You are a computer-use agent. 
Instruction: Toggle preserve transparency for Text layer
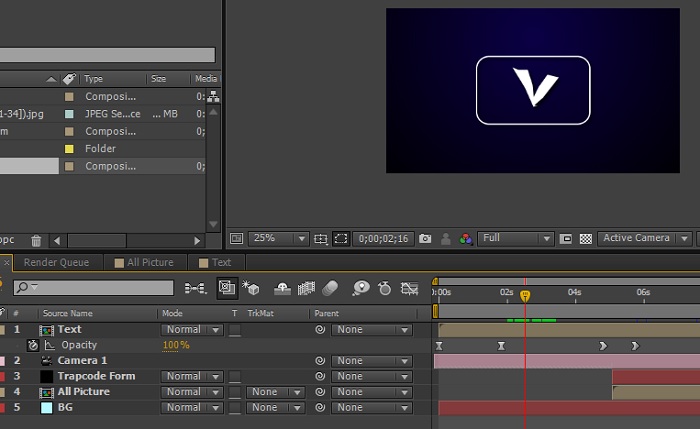click(235, 330)
